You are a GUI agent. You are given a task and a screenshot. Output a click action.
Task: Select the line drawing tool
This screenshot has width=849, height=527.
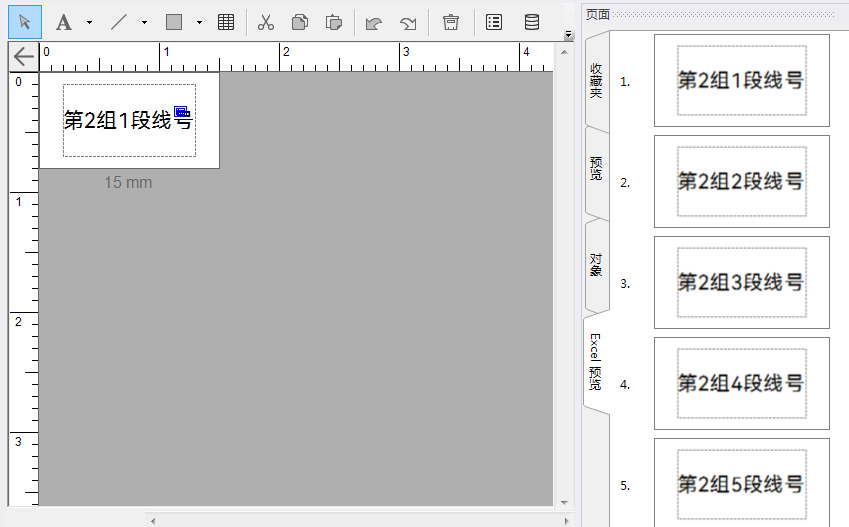click(x=119, y=22)
